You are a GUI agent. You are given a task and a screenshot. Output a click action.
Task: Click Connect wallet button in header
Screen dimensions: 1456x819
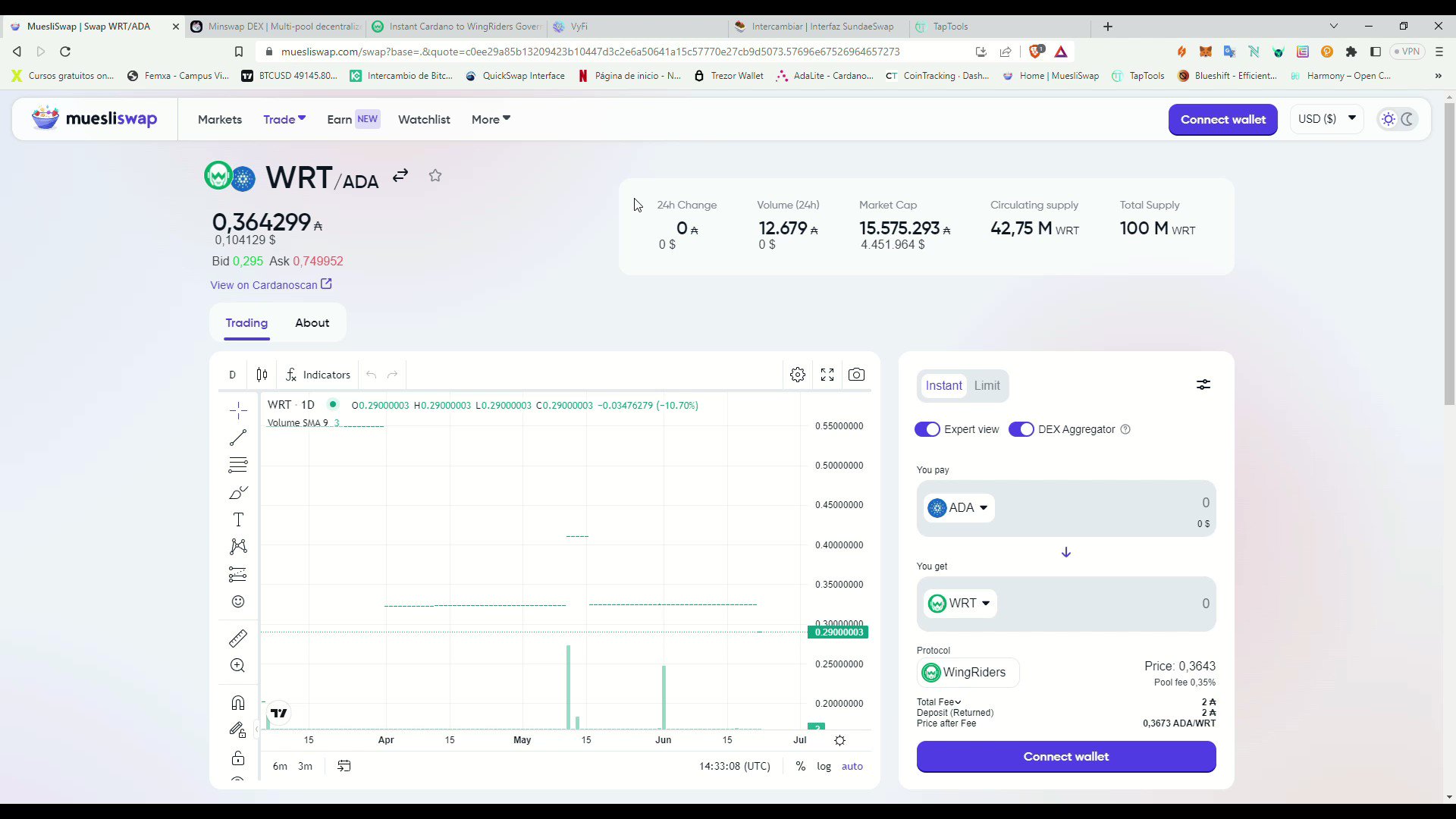1222,120
